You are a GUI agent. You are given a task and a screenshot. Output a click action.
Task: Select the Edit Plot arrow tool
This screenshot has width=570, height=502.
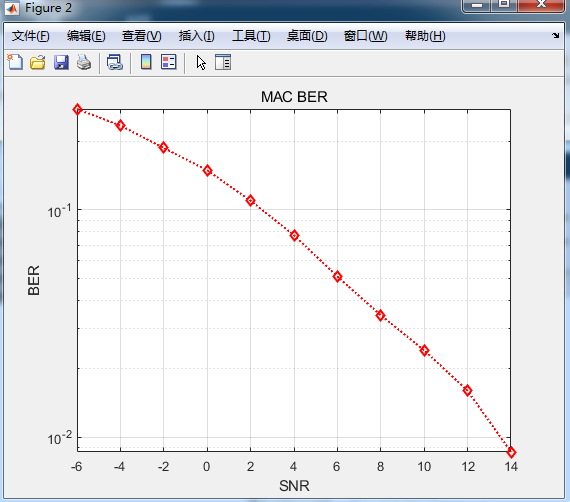pyautogui.click(x=201, y=63)
